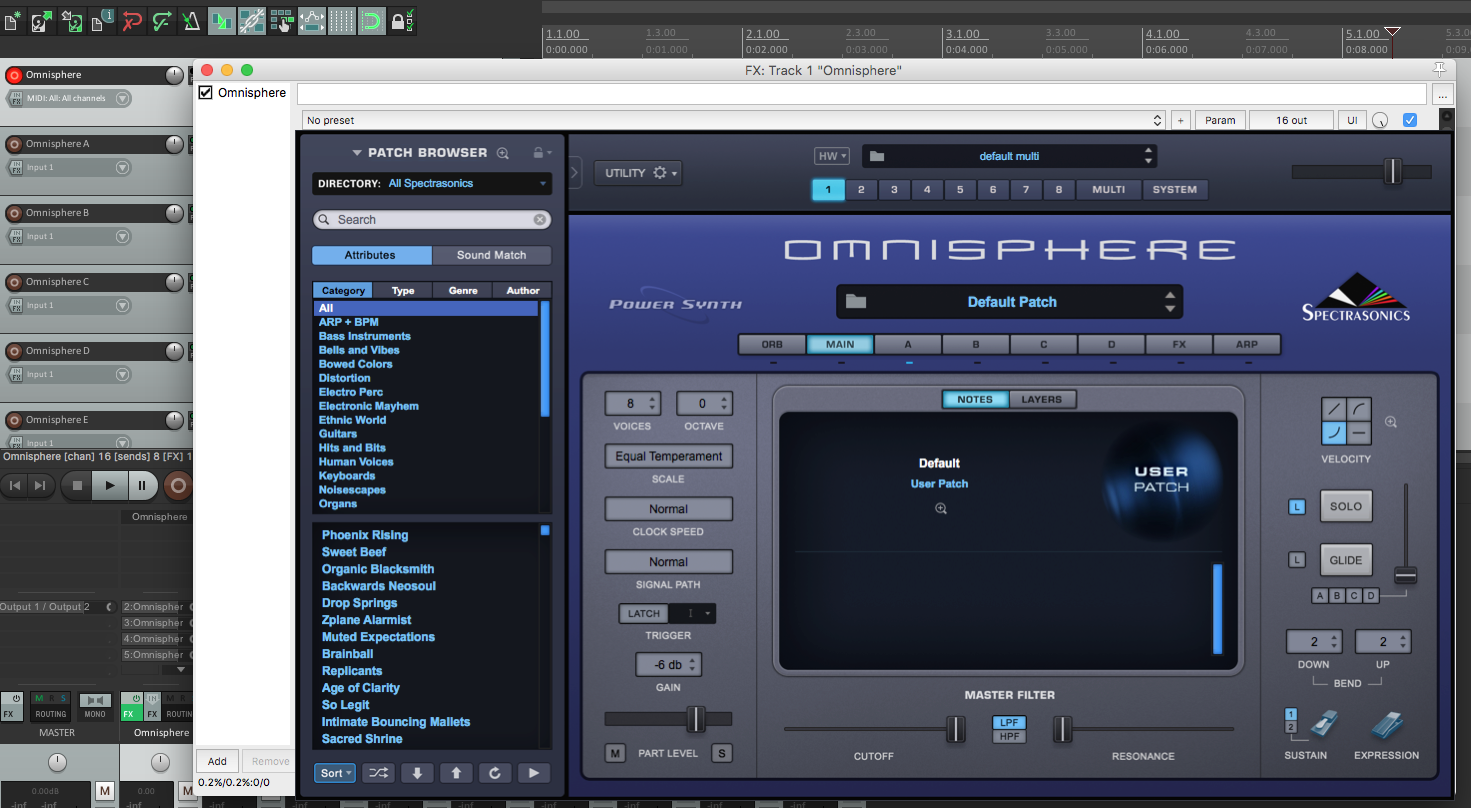Open the Equal Temperament scale menu
This screenshot has width=1471, height=808.
pyautogui.click(x=669, y=456)
